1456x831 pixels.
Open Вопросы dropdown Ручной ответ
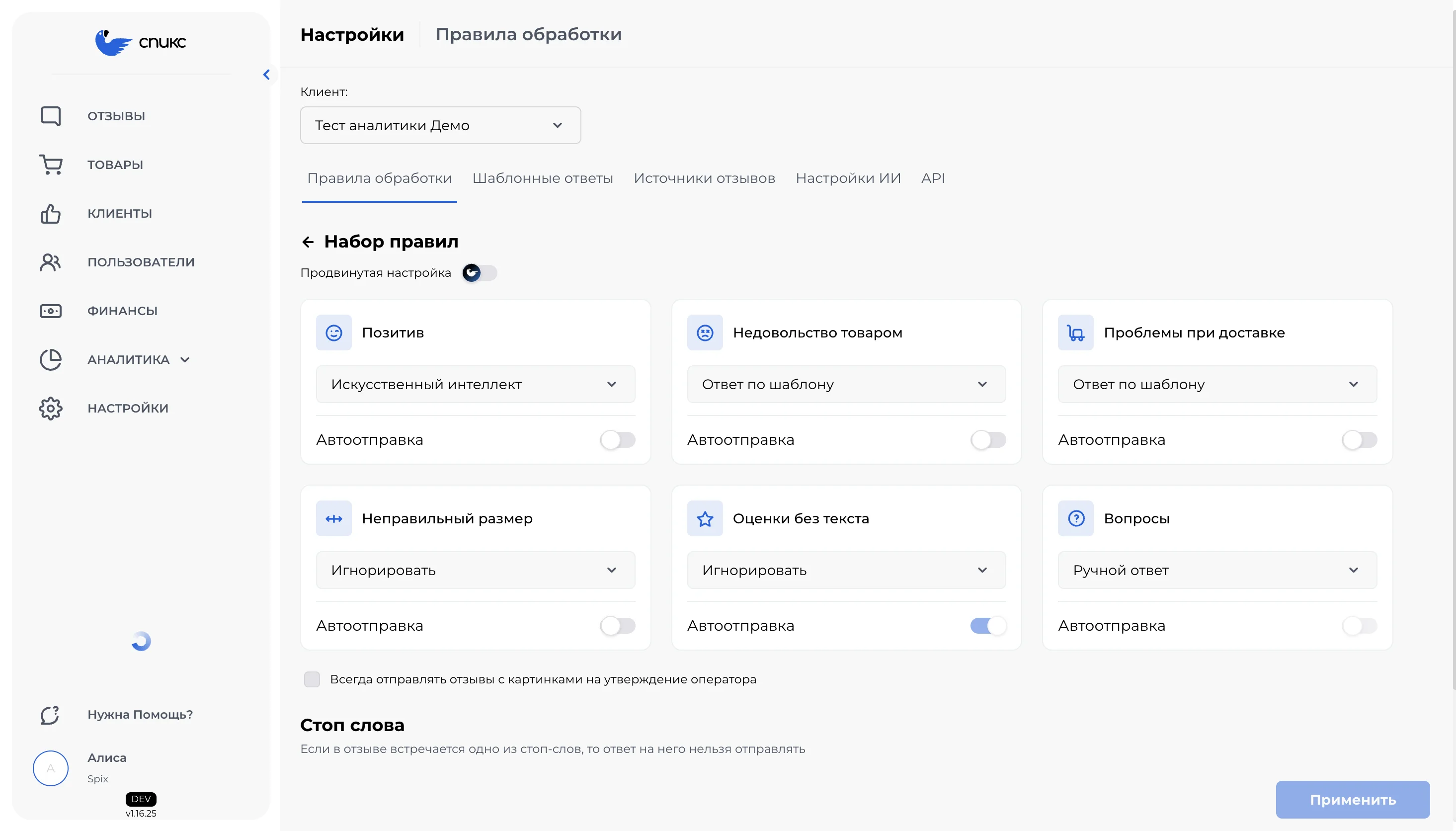(x=1217, y=570)
